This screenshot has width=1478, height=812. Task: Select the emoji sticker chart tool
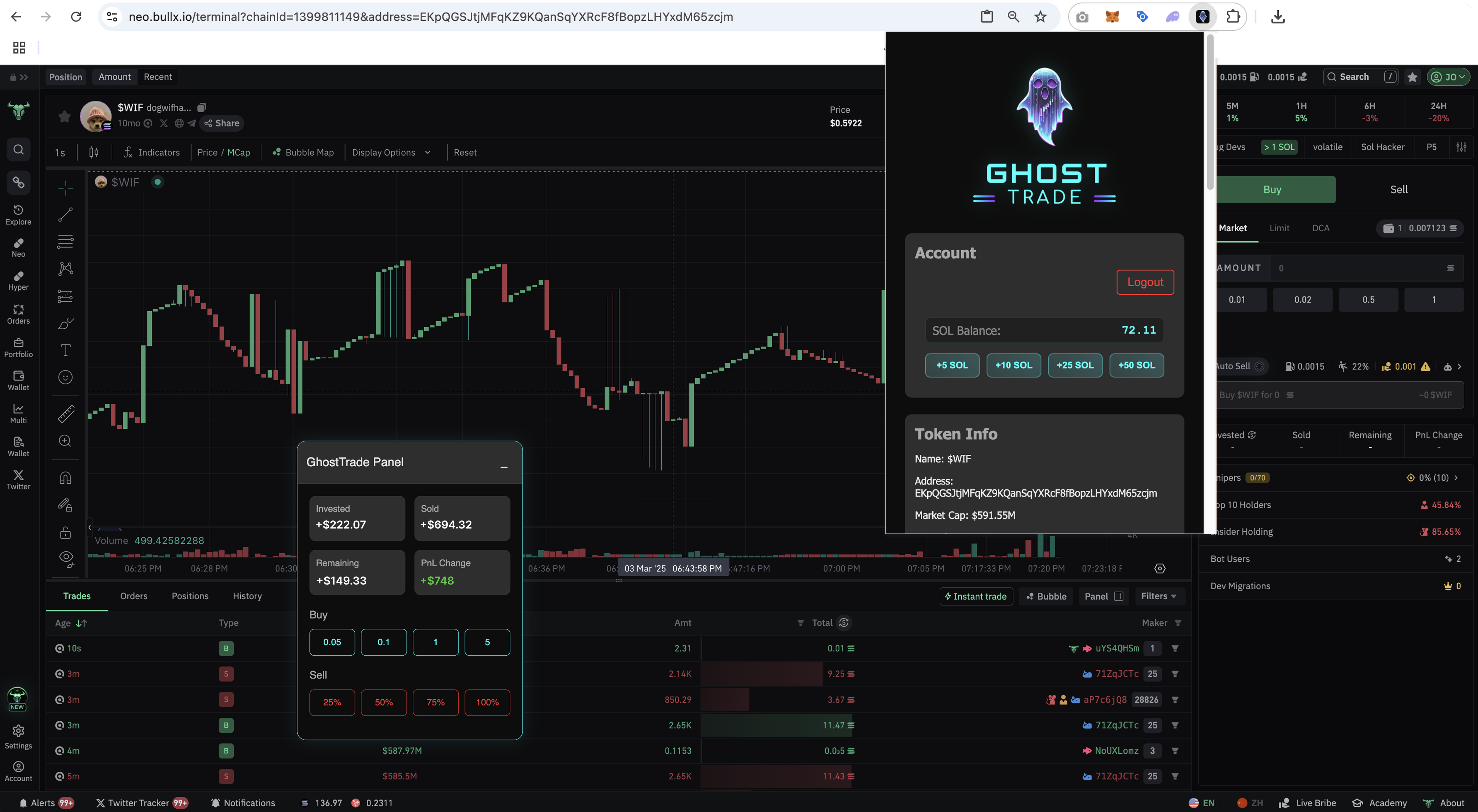coord(66,377)
